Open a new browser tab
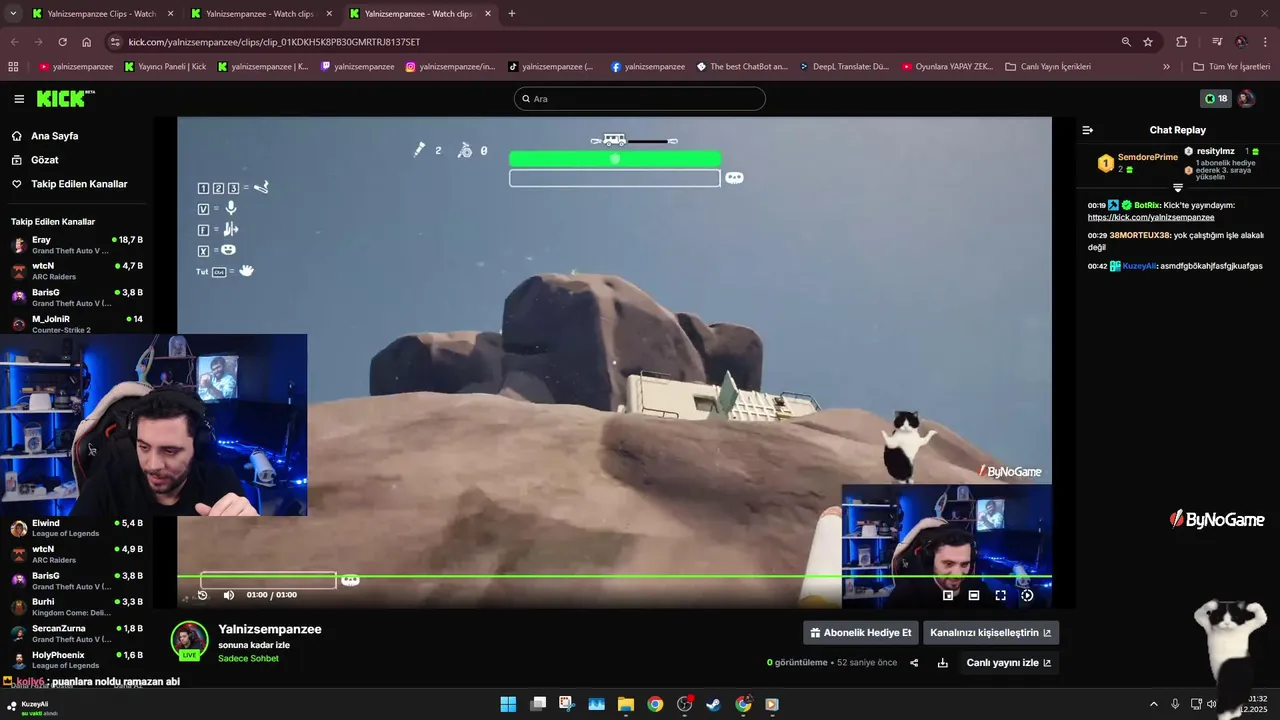This screenshot has width=1280, height=720. coord(512,14)
